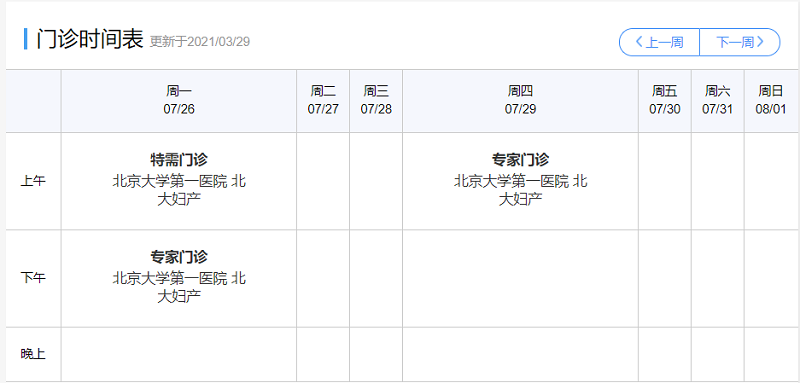Click the empty Tuesday morning cell
The width and height of the screenshot is (800, 383).
pos(323,181)
